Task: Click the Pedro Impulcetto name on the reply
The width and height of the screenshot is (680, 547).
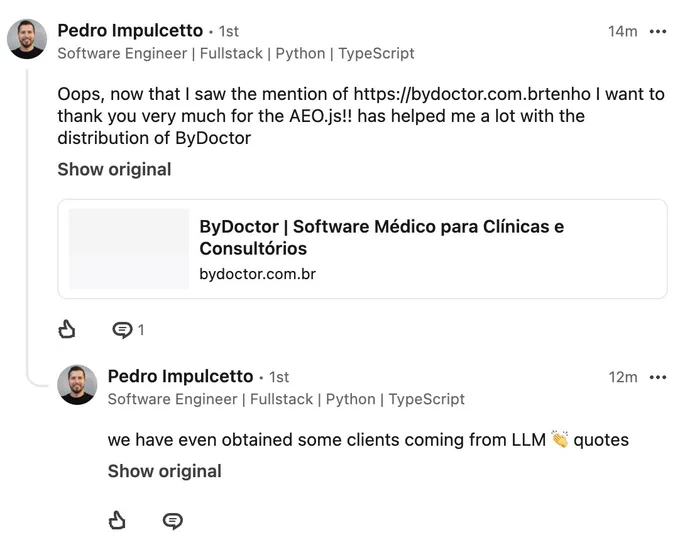Action: (x=180, y=377)
